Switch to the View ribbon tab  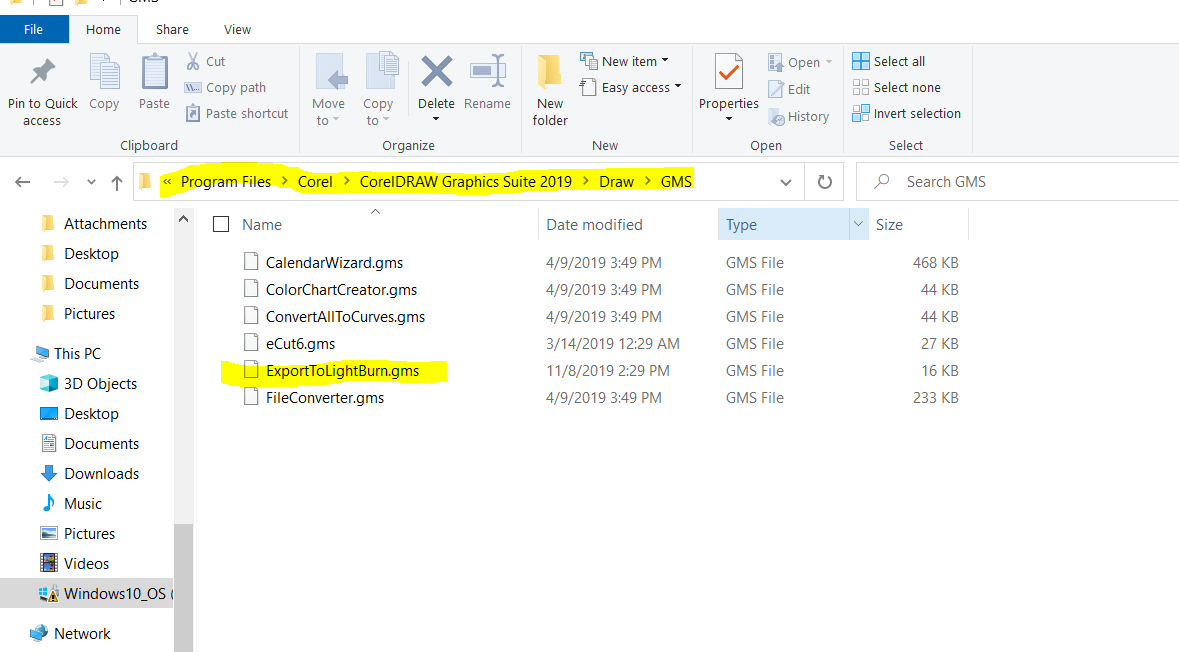pos(237,29)
